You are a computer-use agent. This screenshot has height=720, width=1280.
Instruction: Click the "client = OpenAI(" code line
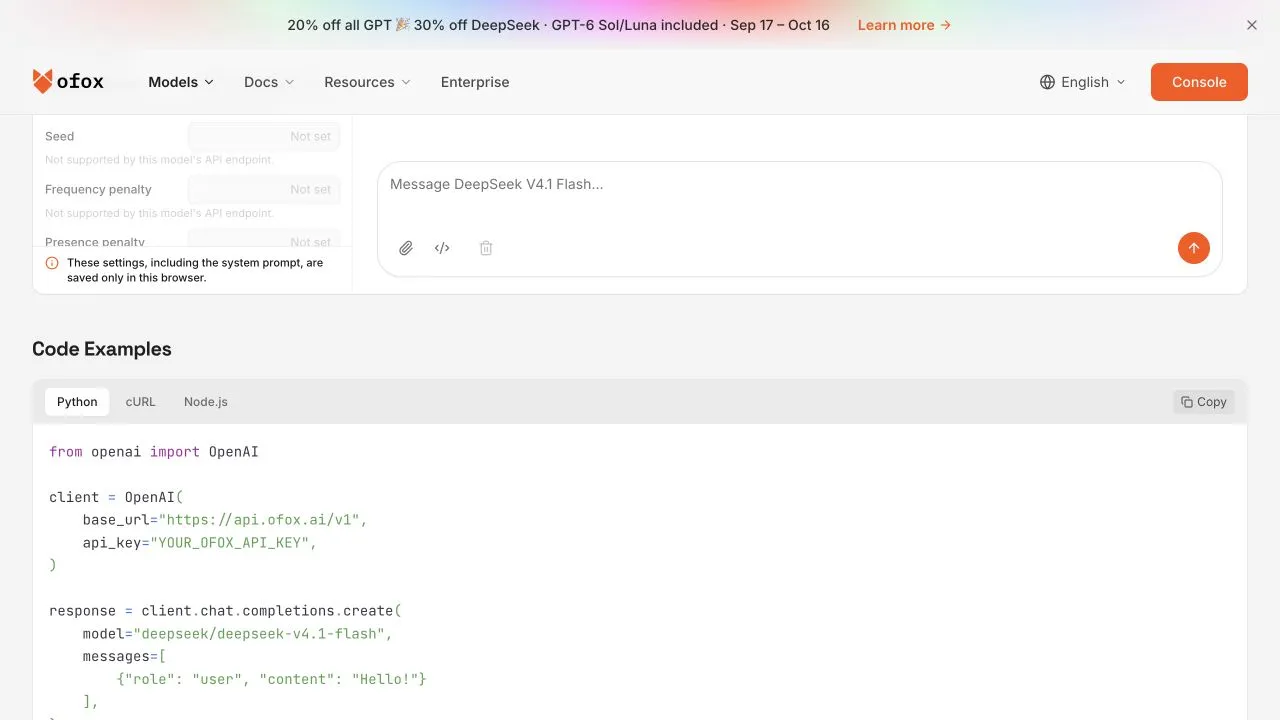click(116, 497)
